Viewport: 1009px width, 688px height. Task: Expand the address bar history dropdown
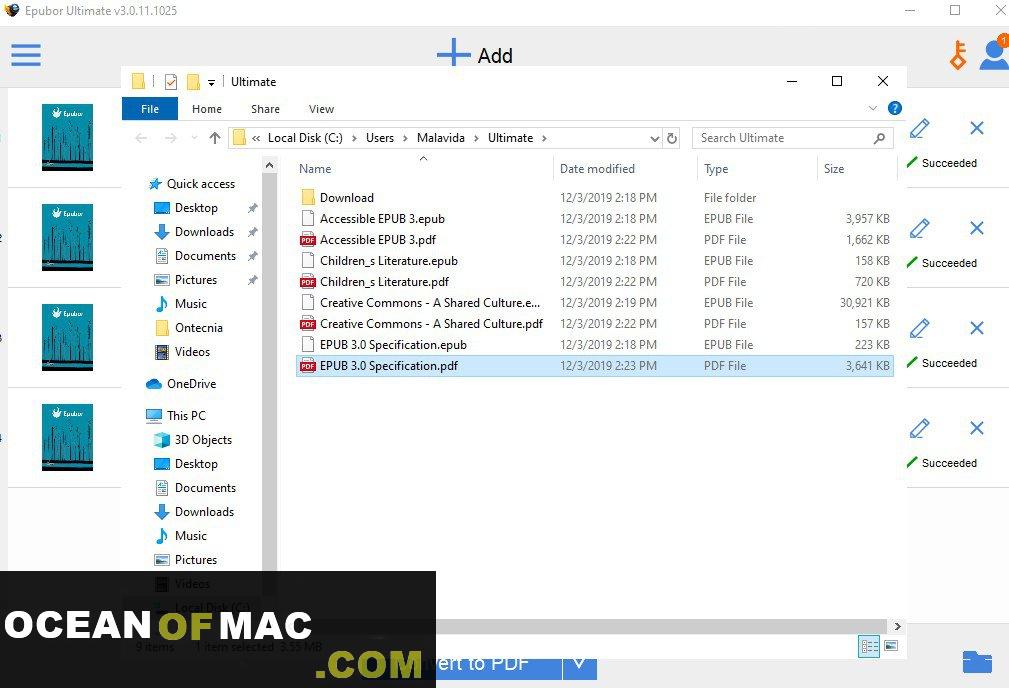tap(654, 138)
